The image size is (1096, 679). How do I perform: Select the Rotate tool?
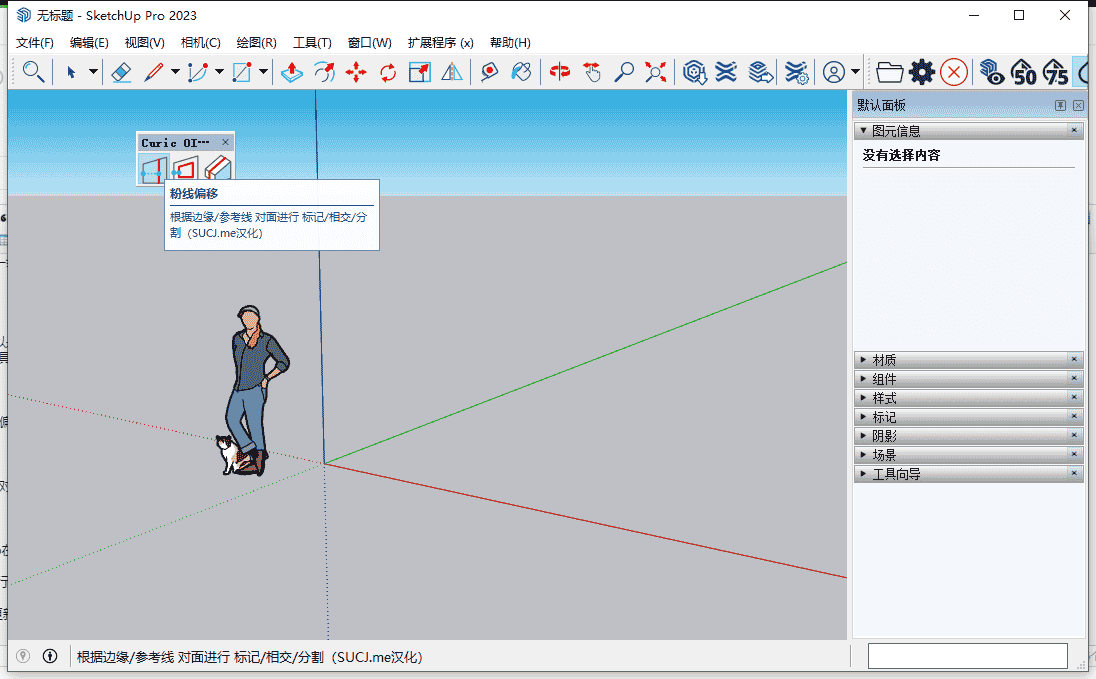coord(388,72)
